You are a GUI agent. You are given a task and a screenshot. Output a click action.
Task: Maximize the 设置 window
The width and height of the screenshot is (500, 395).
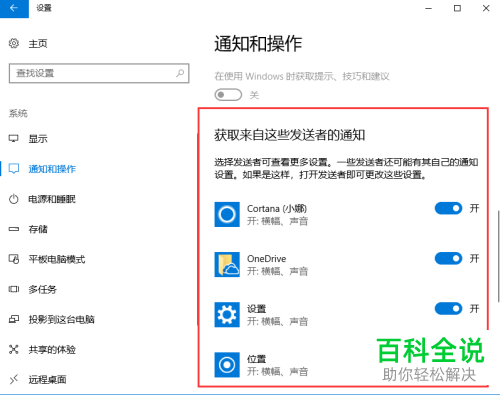457,8
